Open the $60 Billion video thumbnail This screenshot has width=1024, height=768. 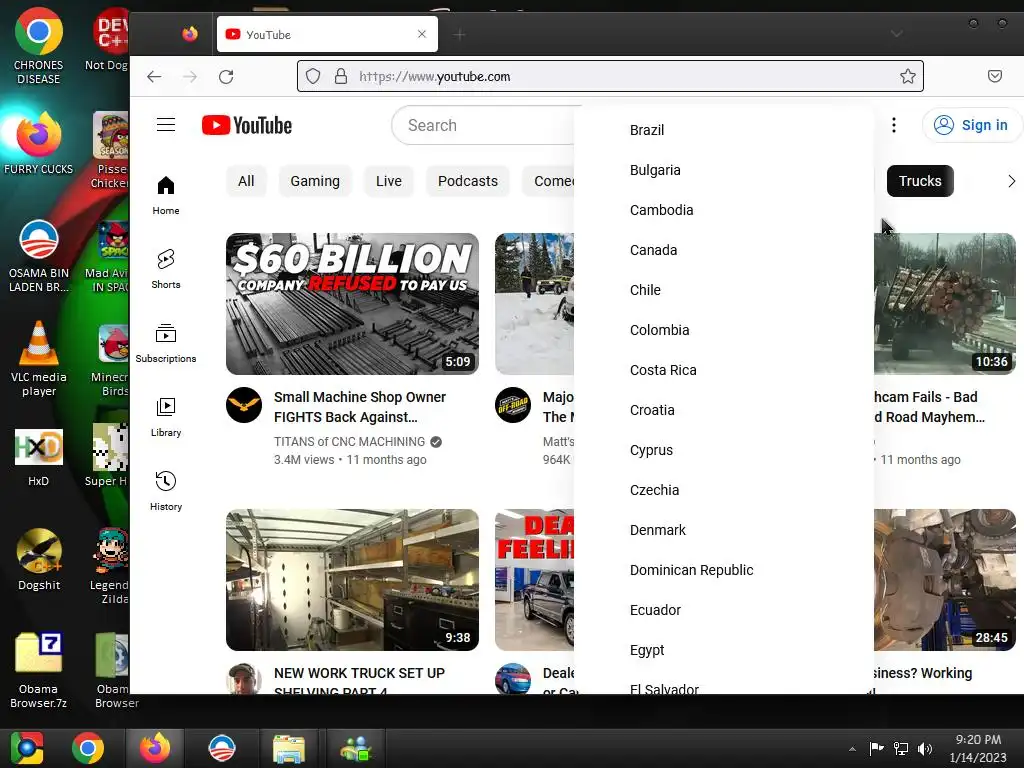point(352,304)
